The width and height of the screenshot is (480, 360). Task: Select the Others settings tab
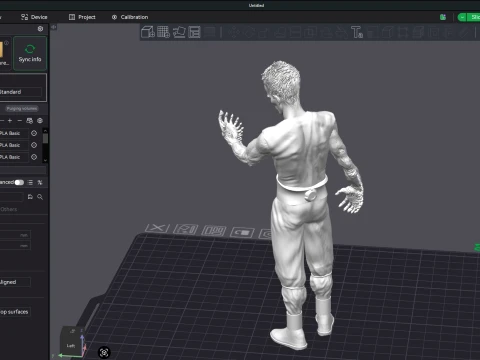(x=9, y=209)
